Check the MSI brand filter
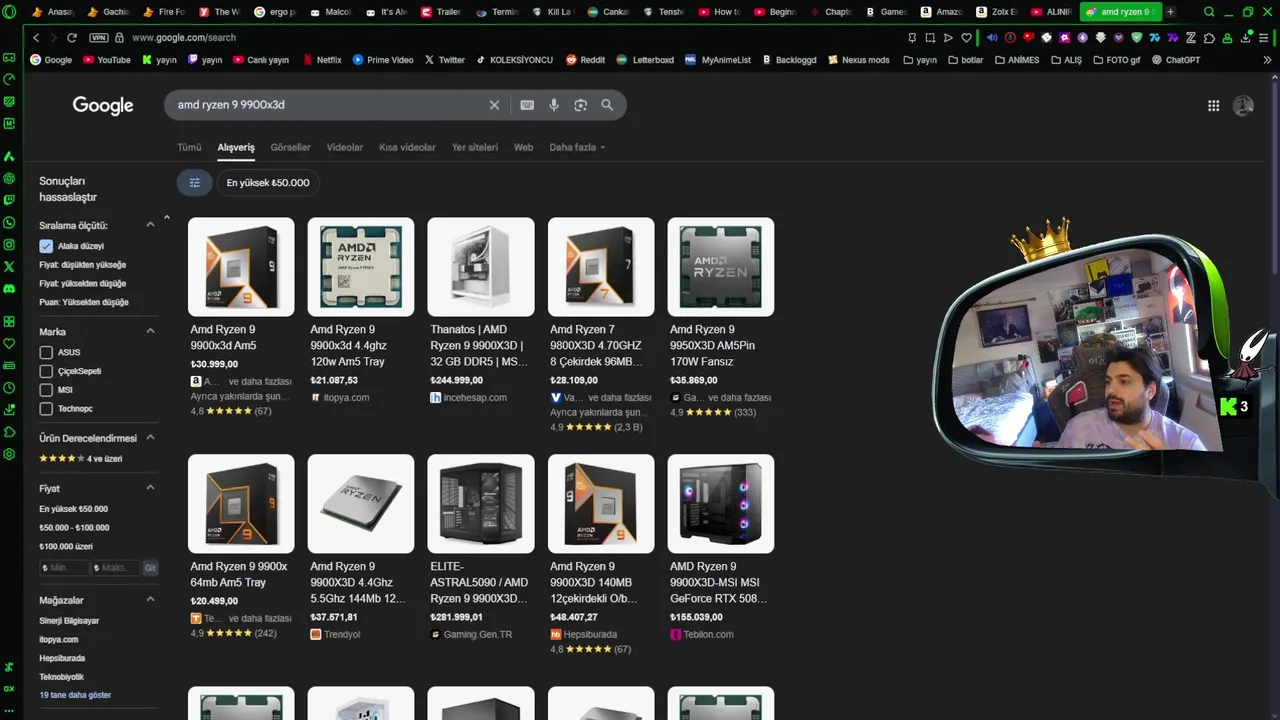The width and height of the screenshot is (1280, 720). pyautogui.click(x=46, y=390)
